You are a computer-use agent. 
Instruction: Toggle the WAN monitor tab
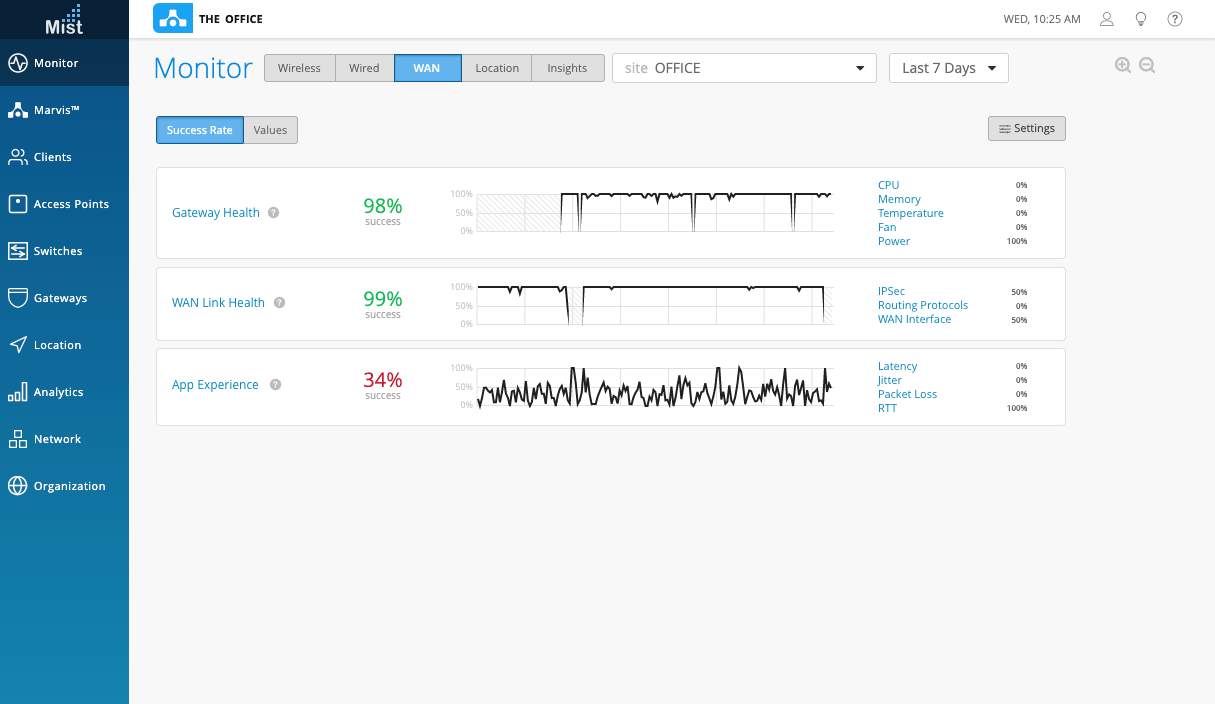pos(427,68)
